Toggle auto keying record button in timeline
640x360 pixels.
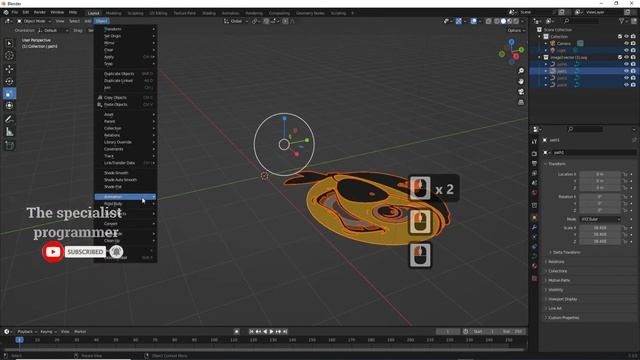[236, 331]
